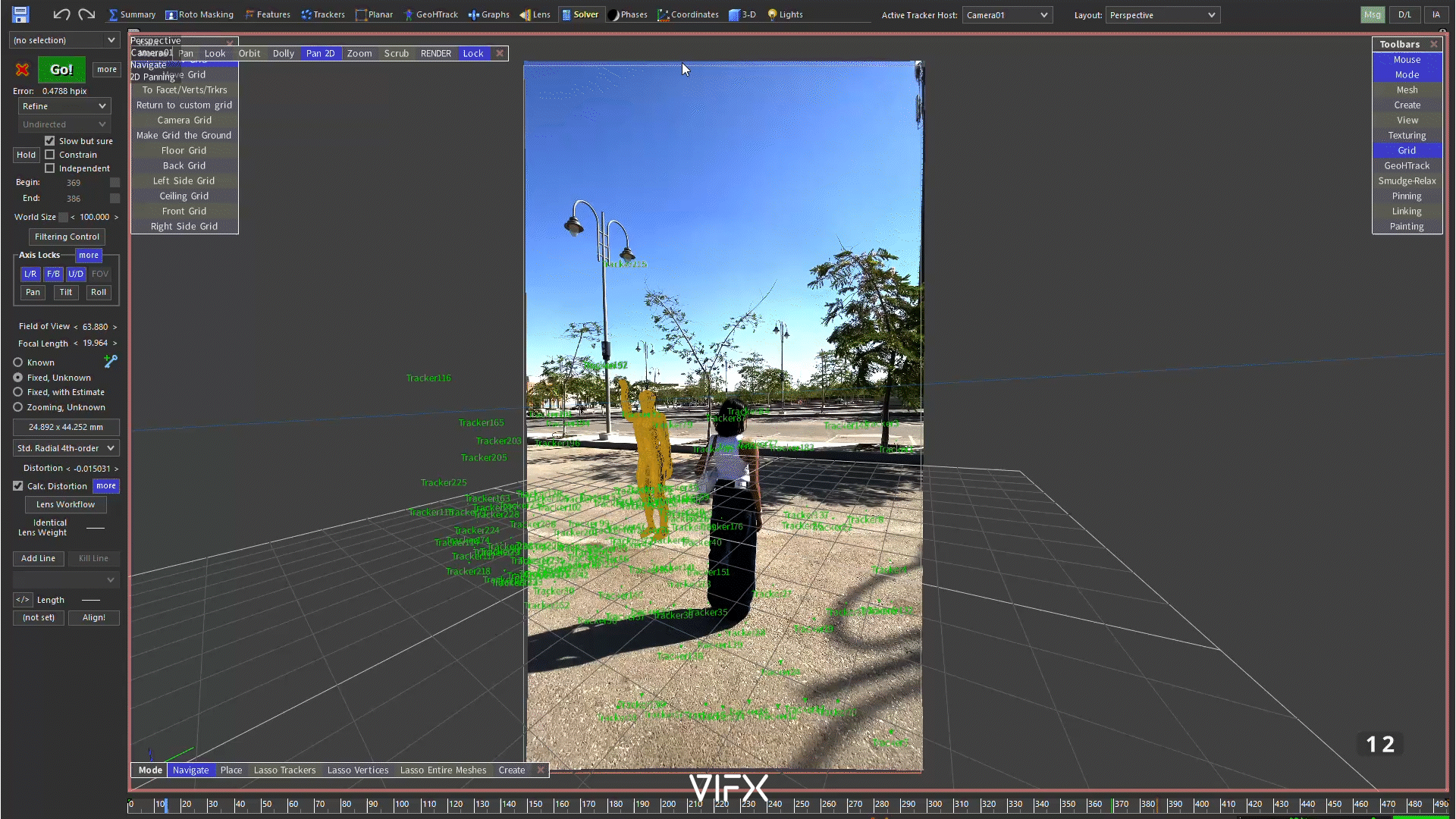Open the 3-D room

point(742,14)
